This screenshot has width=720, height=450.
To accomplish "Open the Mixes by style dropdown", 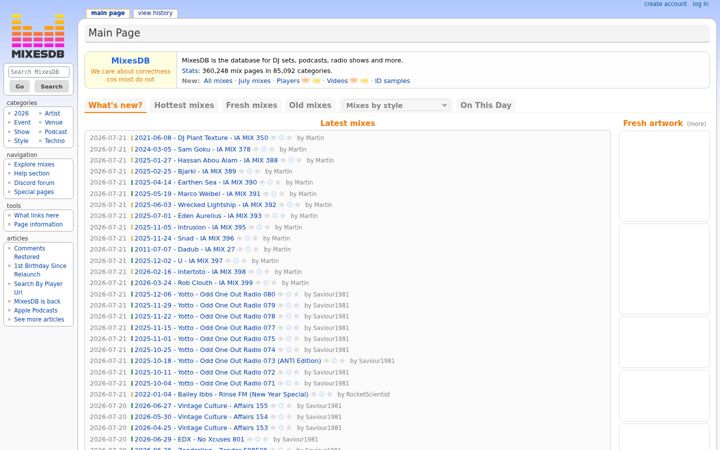I will 396,105.
